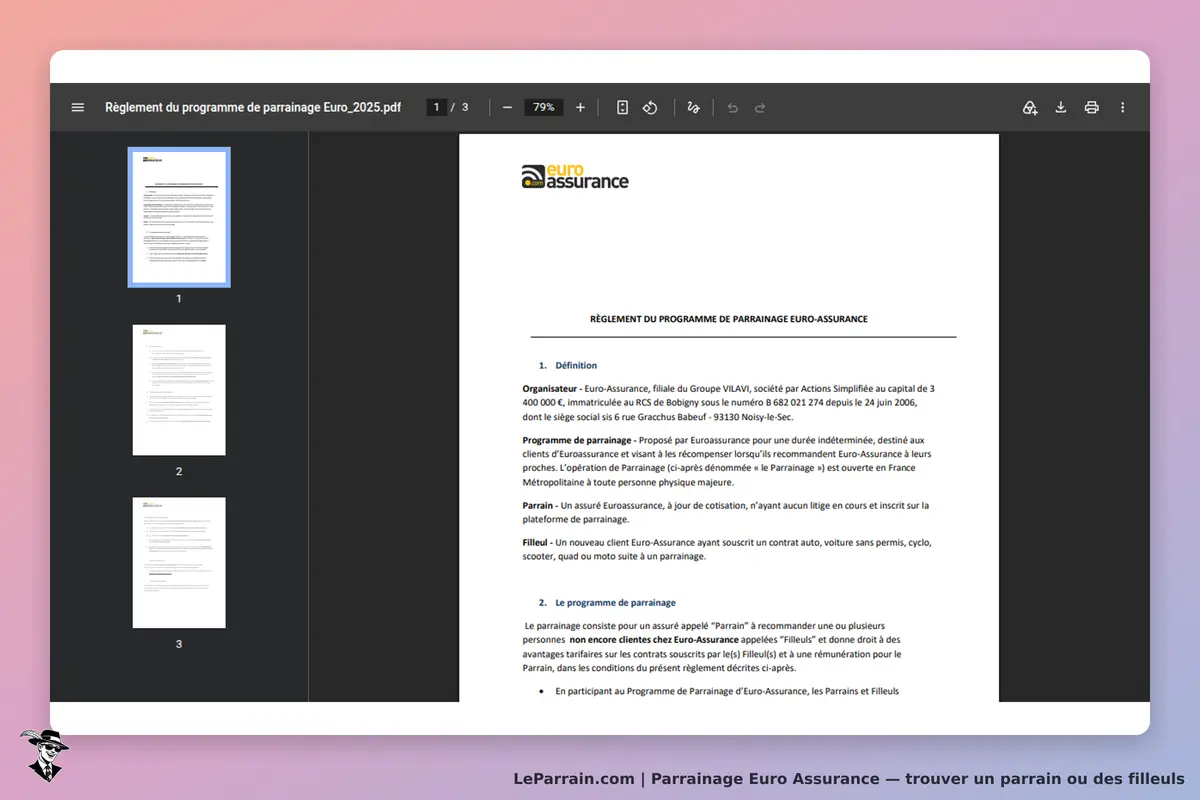
Task: Click the page number input field
Action: (436, 107)
